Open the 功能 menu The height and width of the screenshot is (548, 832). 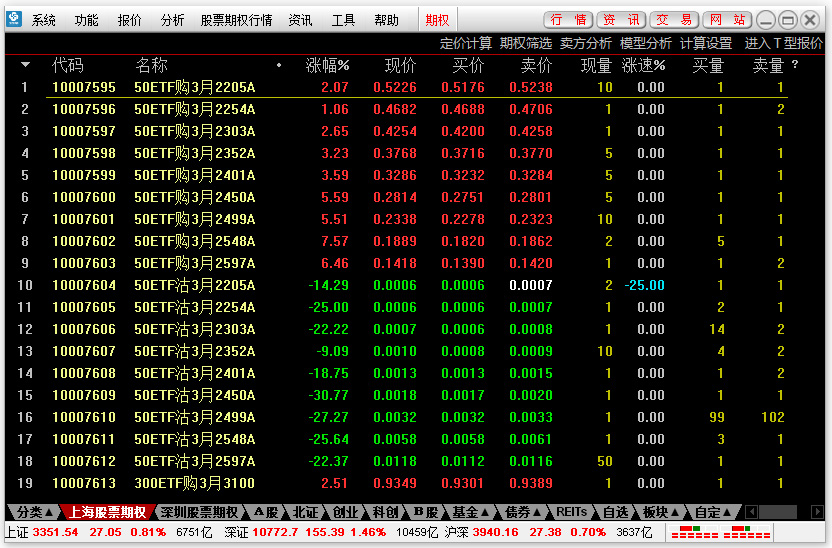pos(86,20)
